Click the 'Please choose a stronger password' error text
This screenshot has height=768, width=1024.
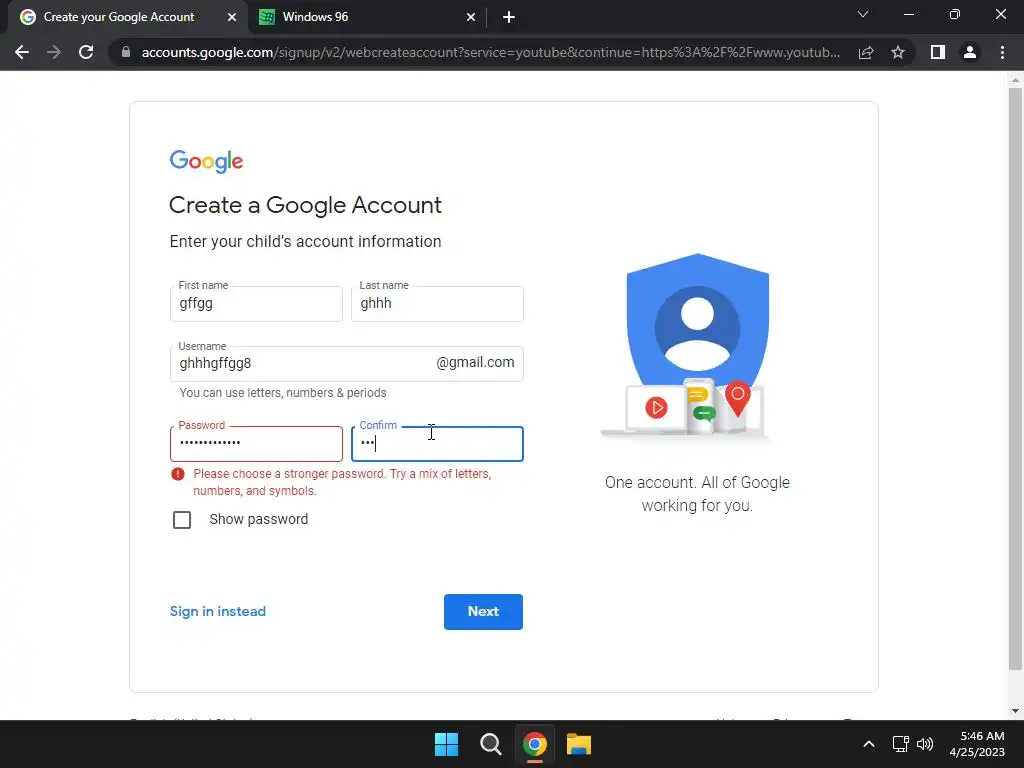342,483
